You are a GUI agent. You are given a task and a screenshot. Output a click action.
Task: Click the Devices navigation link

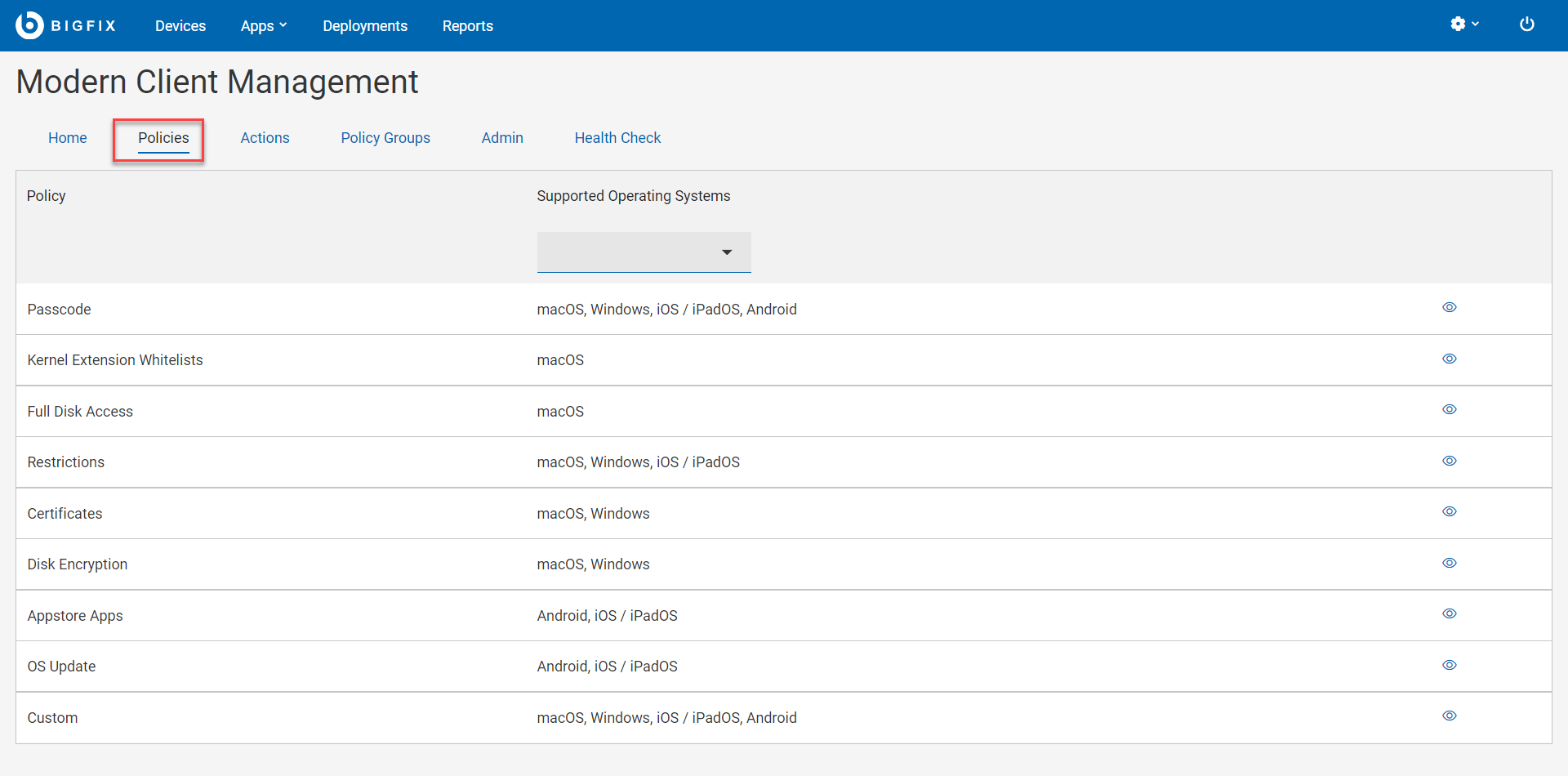180,26
